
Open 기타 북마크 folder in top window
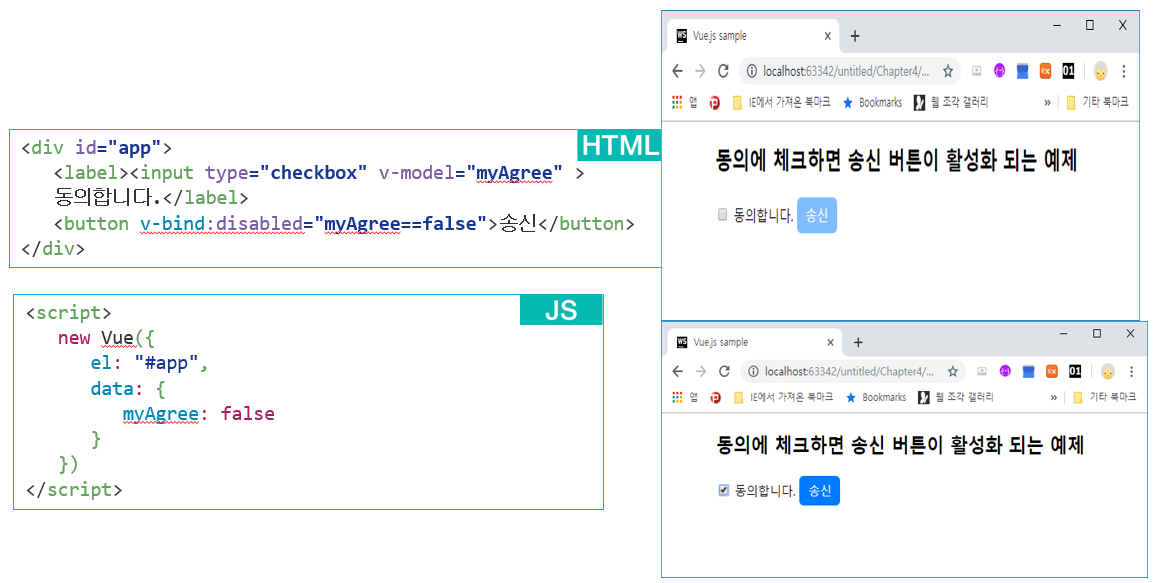1097,102
